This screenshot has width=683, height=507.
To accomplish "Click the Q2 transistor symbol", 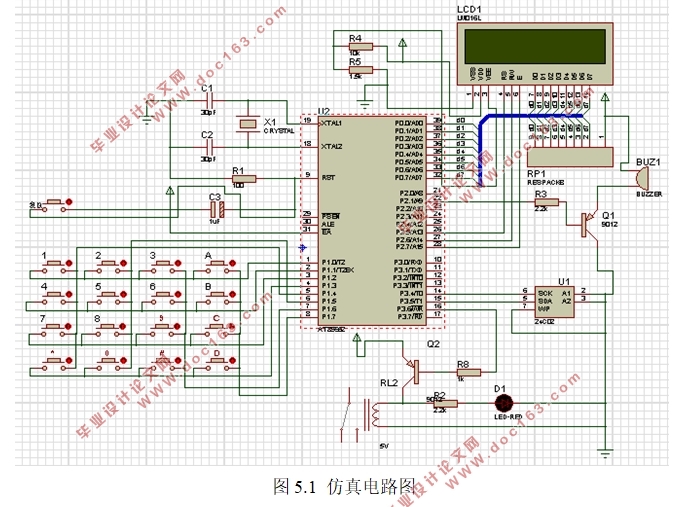I will click(x=410, y=357).
